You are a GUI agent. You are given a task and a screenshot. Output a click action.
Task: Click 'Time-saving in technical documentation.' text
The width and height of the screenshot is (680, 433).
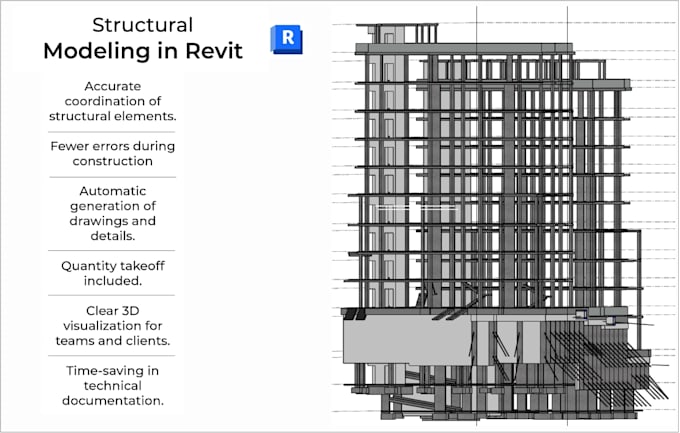point(113,386)
